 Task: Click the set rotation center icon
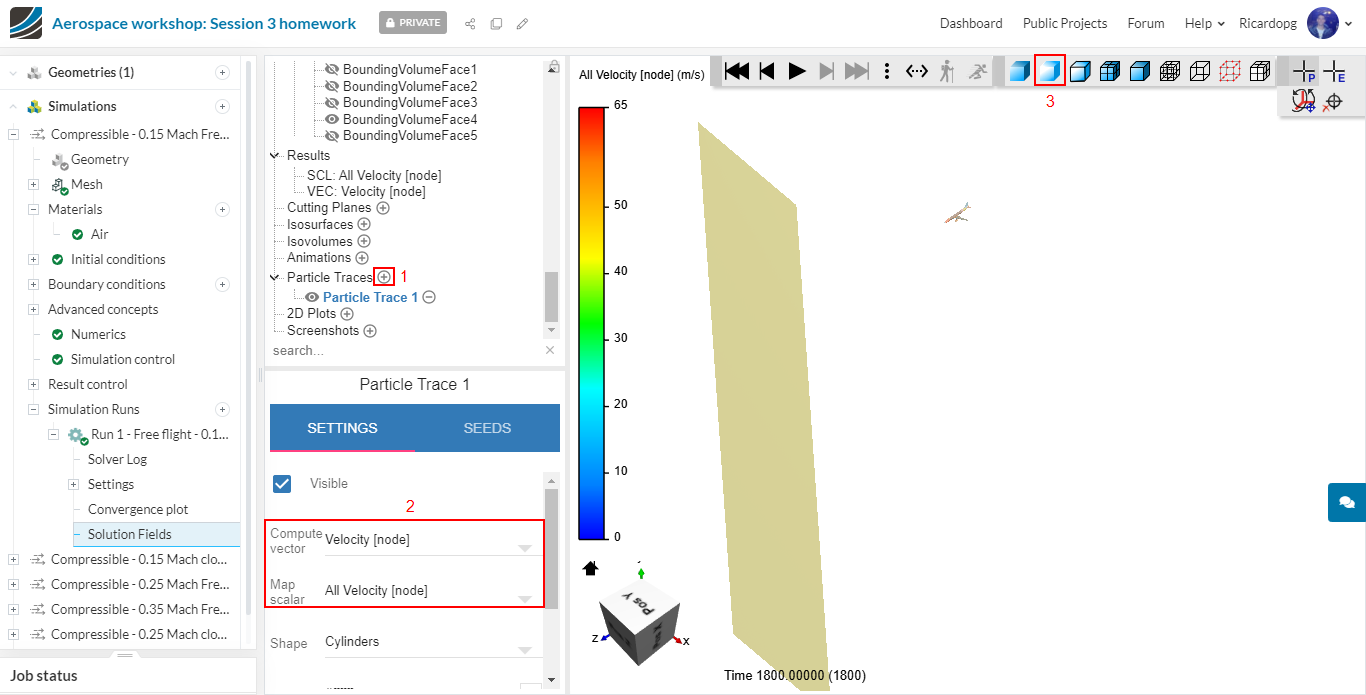(x=1304, y=101)
